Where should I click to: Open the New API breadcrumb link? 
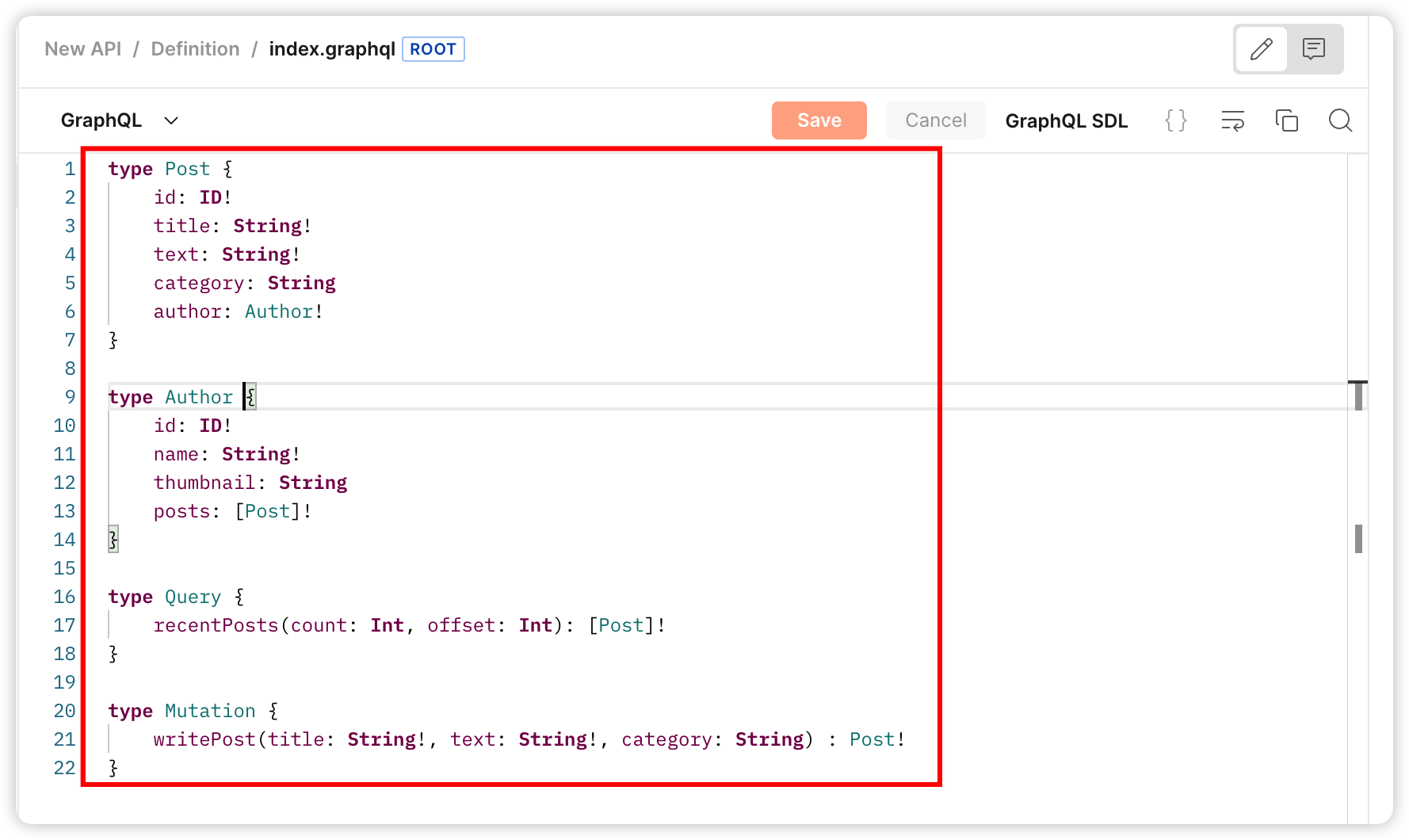pyautogui.click(x=82, y=48)
